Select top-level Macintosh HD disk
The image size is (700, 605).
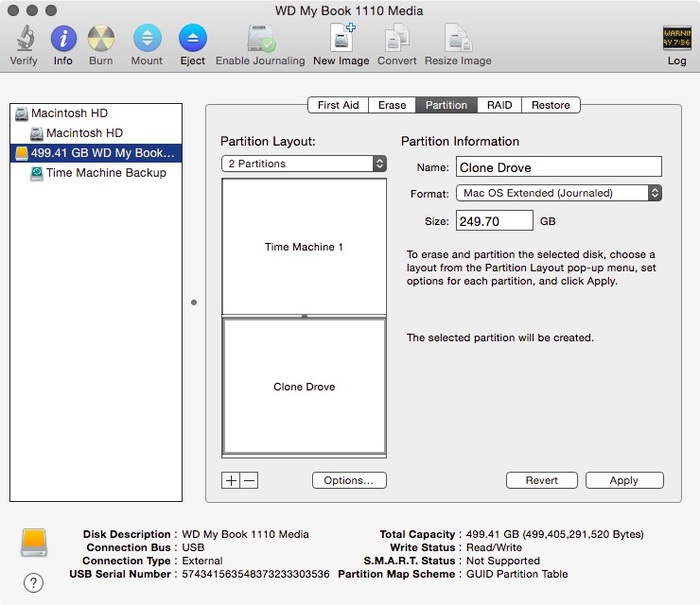[96, 113]
